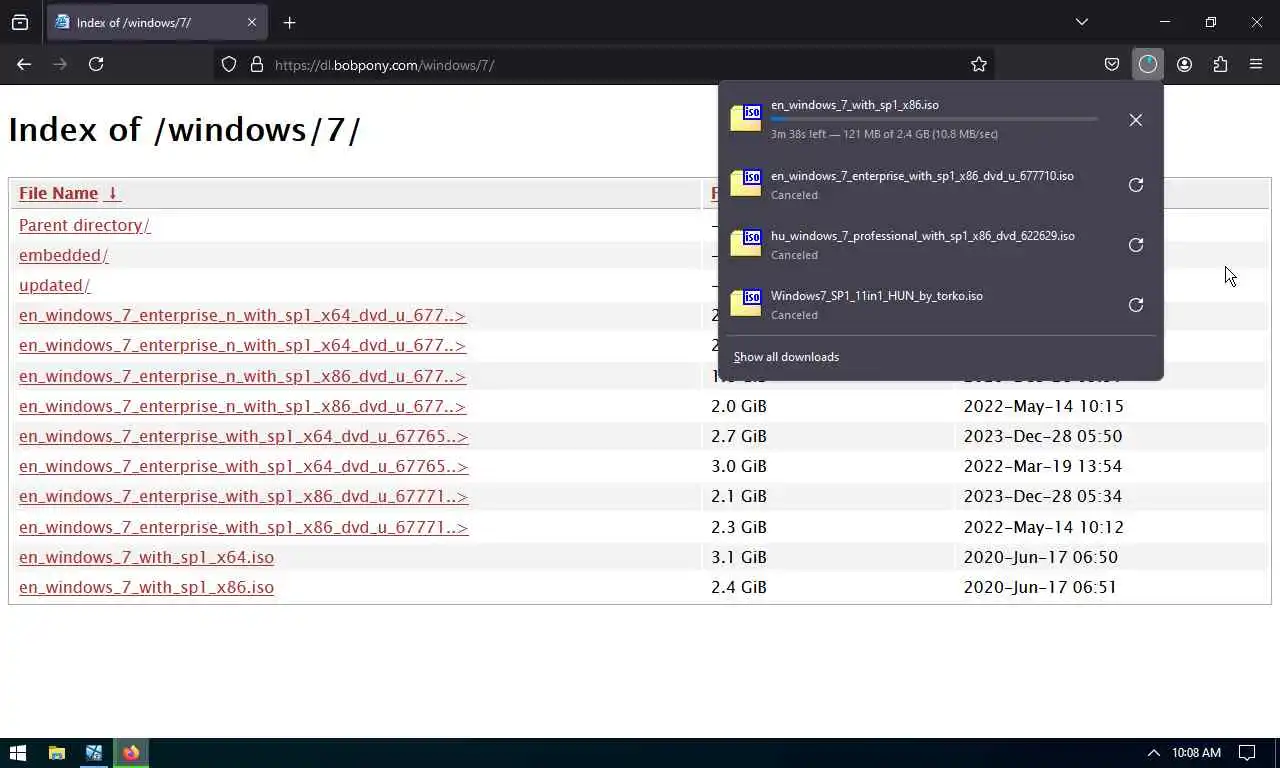1280x768 pixels.
Task: Go back one page with back arrow
Action: click(24, 64)
